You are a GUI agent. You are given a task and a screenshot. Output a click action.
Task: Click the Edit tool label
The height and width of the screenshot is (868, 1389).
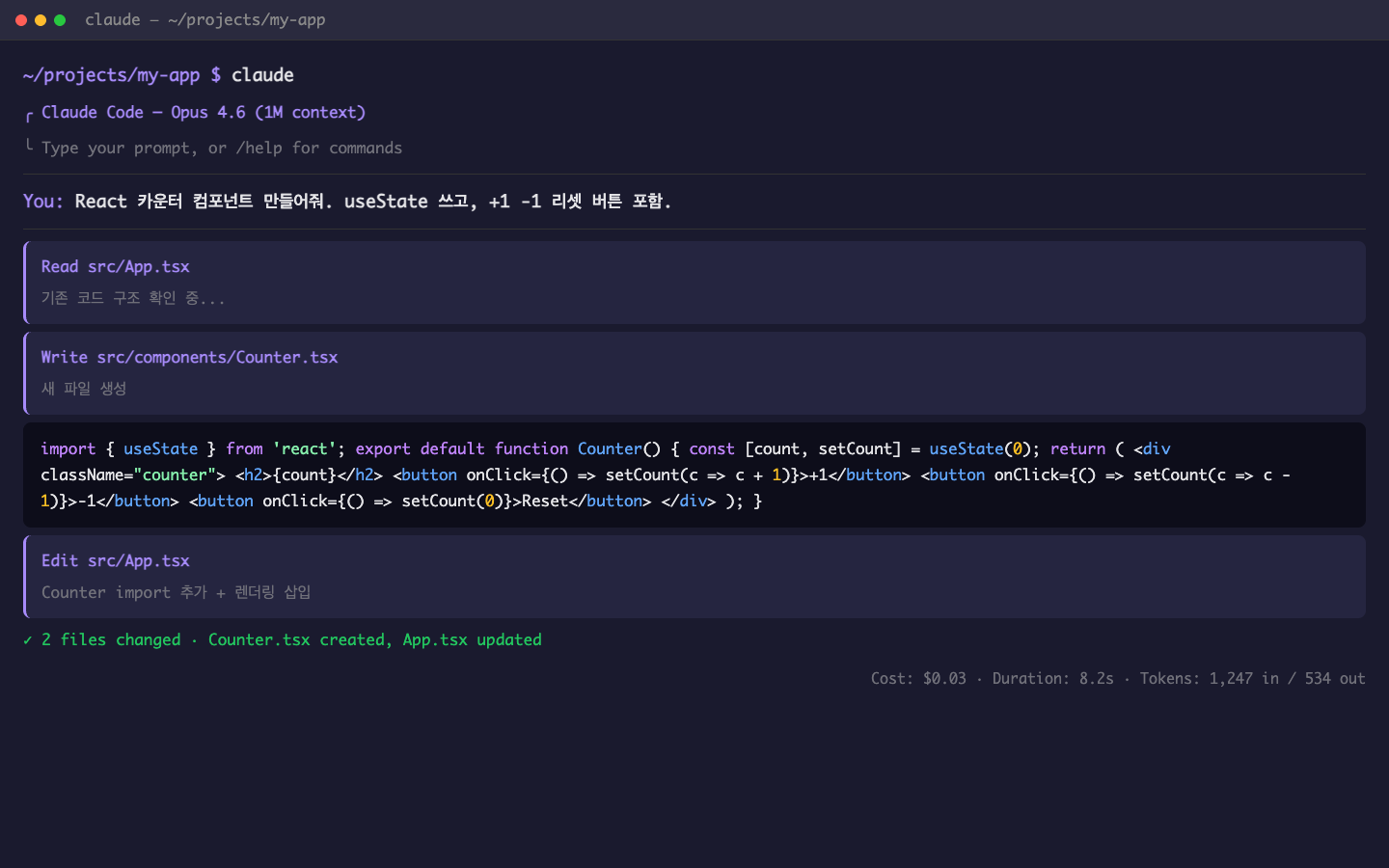coord(60,560)
